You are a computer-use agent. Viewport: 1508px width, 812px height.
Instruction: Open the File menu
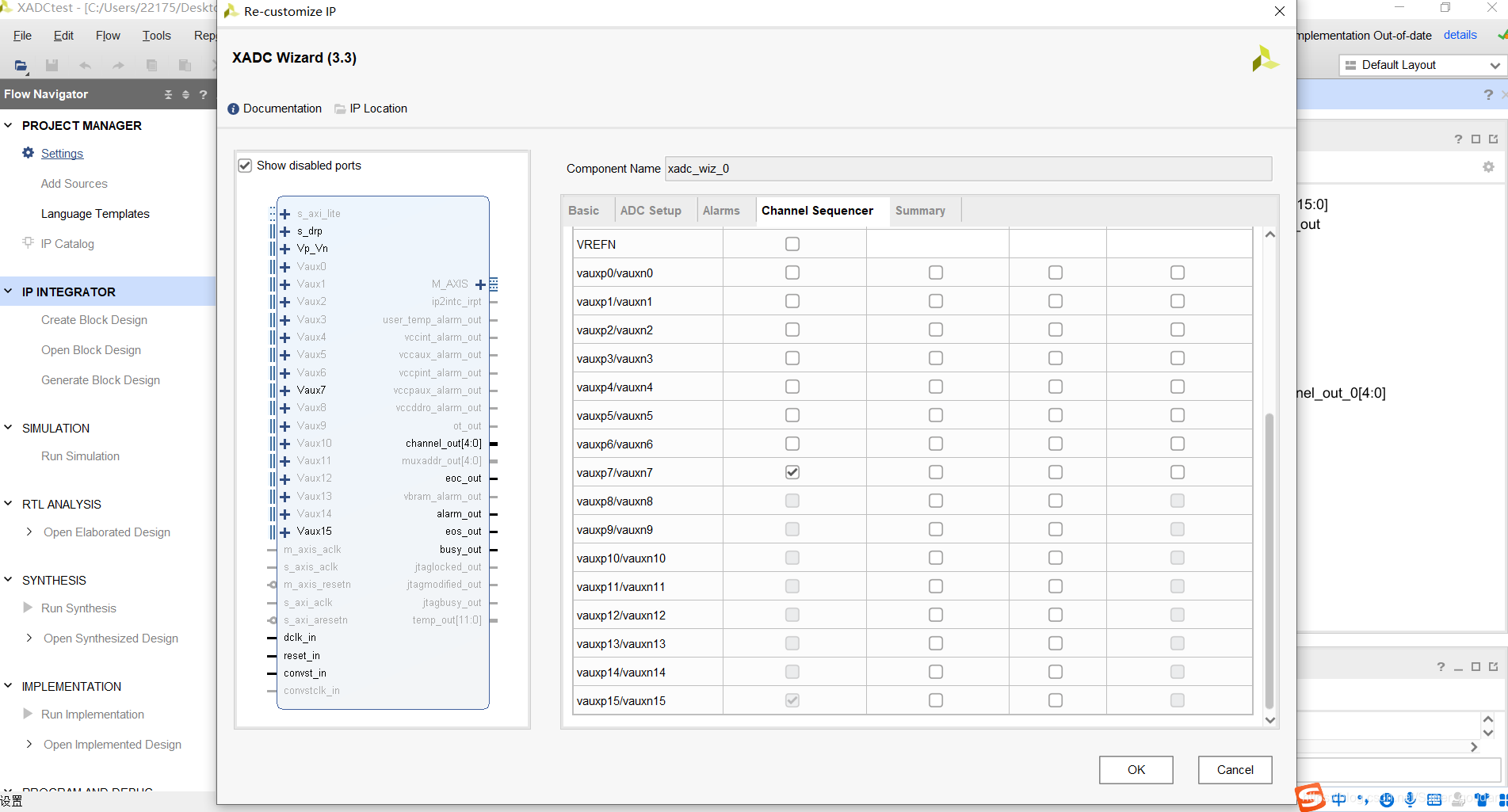point(22,36)
